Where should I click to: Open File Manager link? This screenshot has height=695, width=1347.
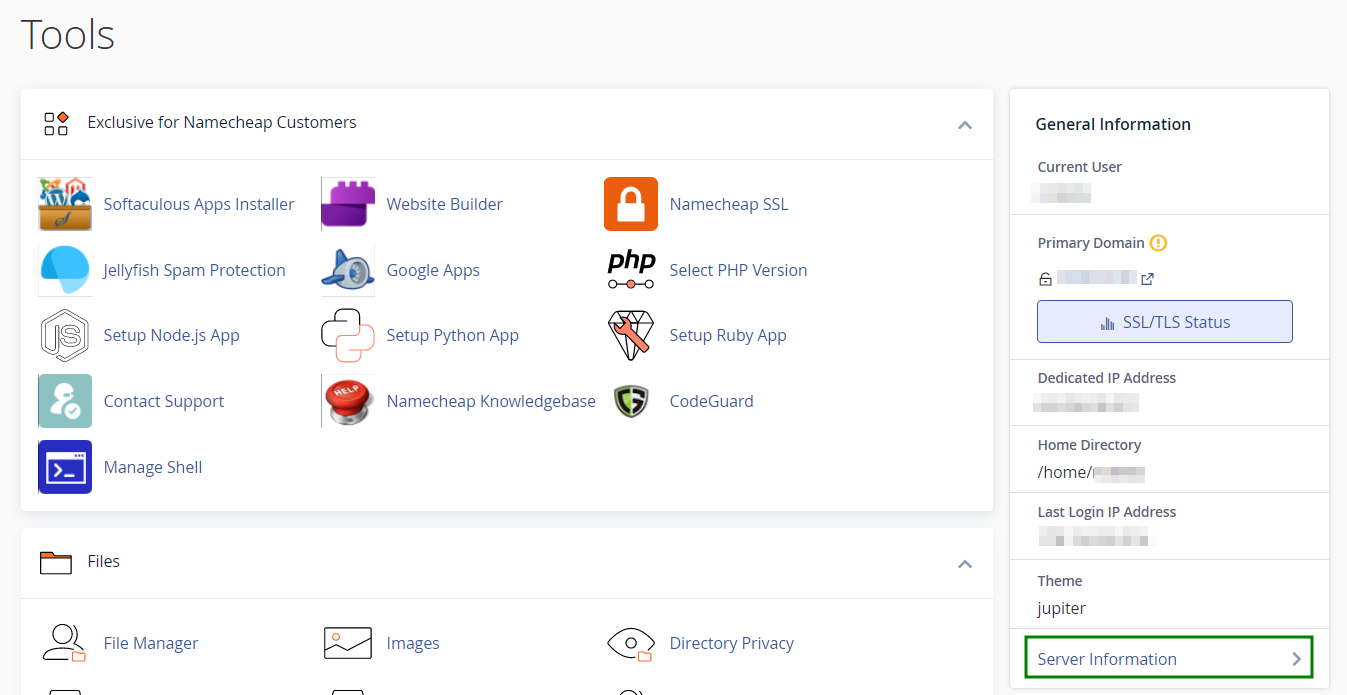(x=151, y=643)
